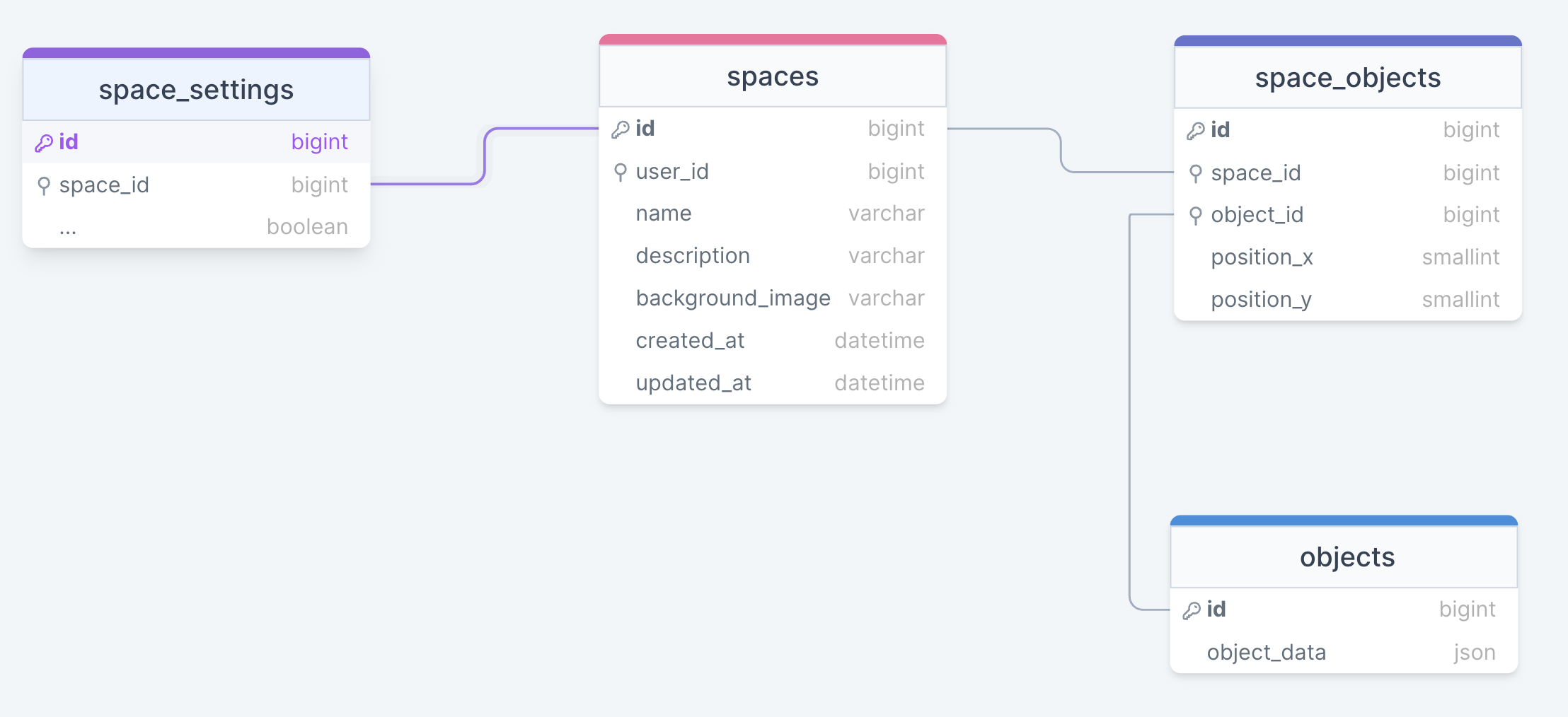1568x717 pixels.
Task: Click the primary key icon in space_settings
Action: pyautogui.click(x=44, y=143)
